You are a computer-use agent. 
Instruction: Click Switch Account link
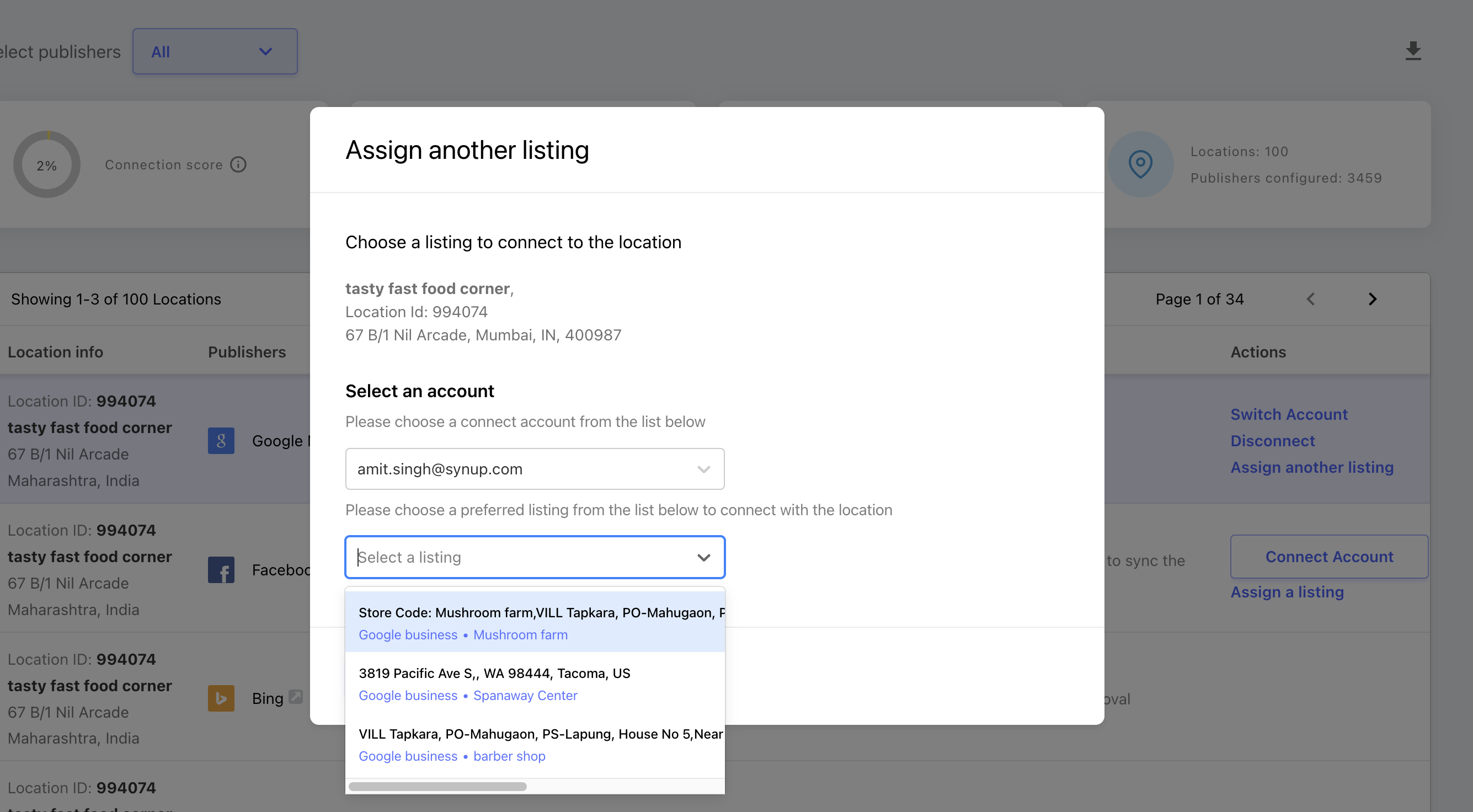(1289, 414)
